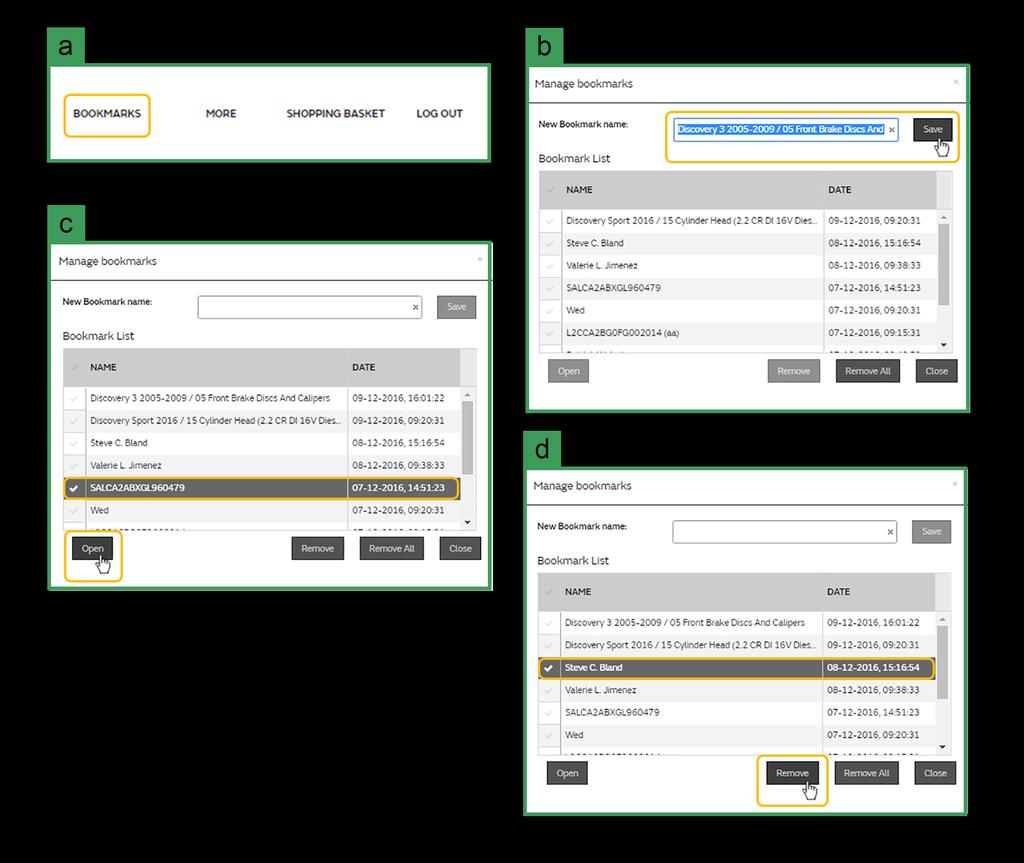Toggle select-all header checkbox in panel b
The height and width of the screenshot is (863, 1024).
coord(550,189)
